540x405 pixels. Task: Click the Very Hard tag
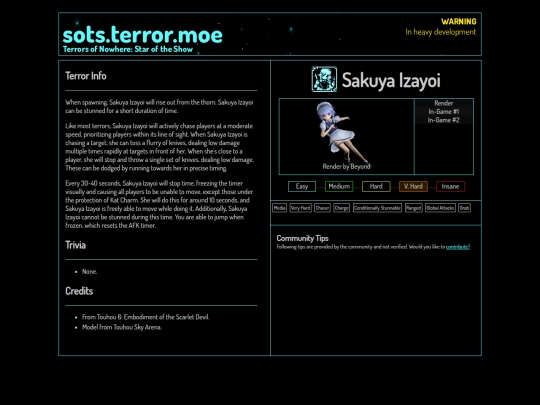point(301,208)
